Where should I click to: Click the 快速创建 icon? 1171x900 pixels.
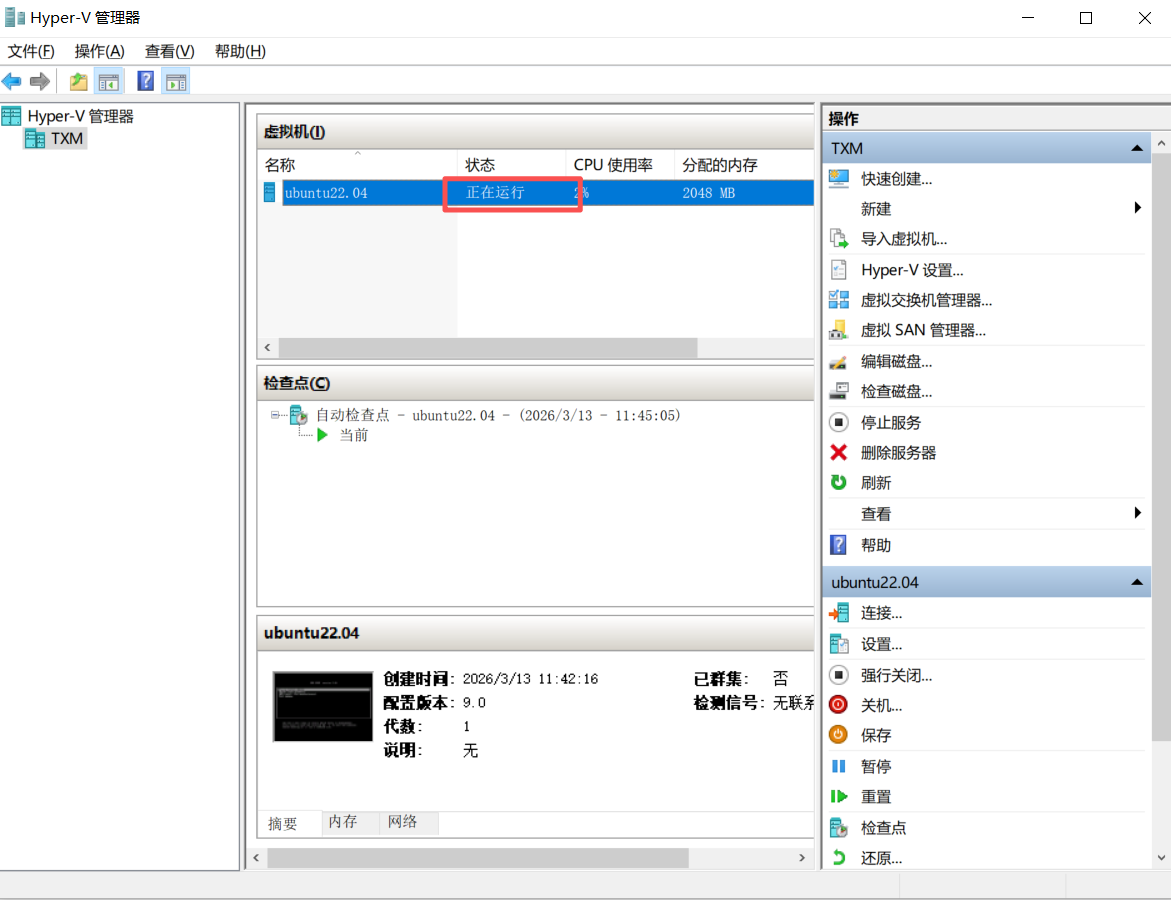tap(839, 179)
